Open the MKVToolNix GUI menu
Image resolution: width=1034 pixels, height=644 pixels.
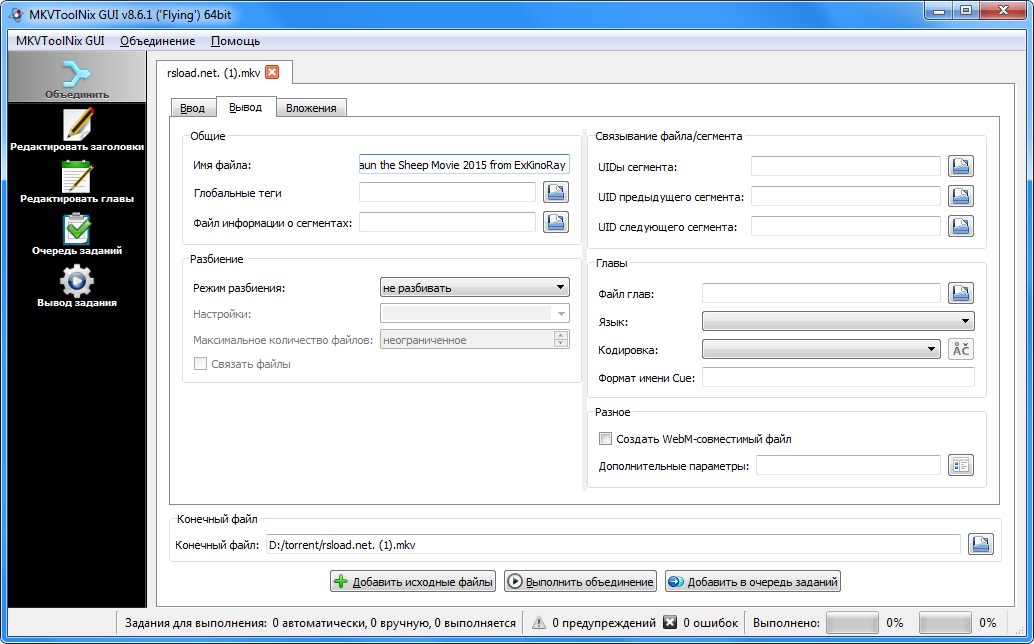[x=60, y=41]
